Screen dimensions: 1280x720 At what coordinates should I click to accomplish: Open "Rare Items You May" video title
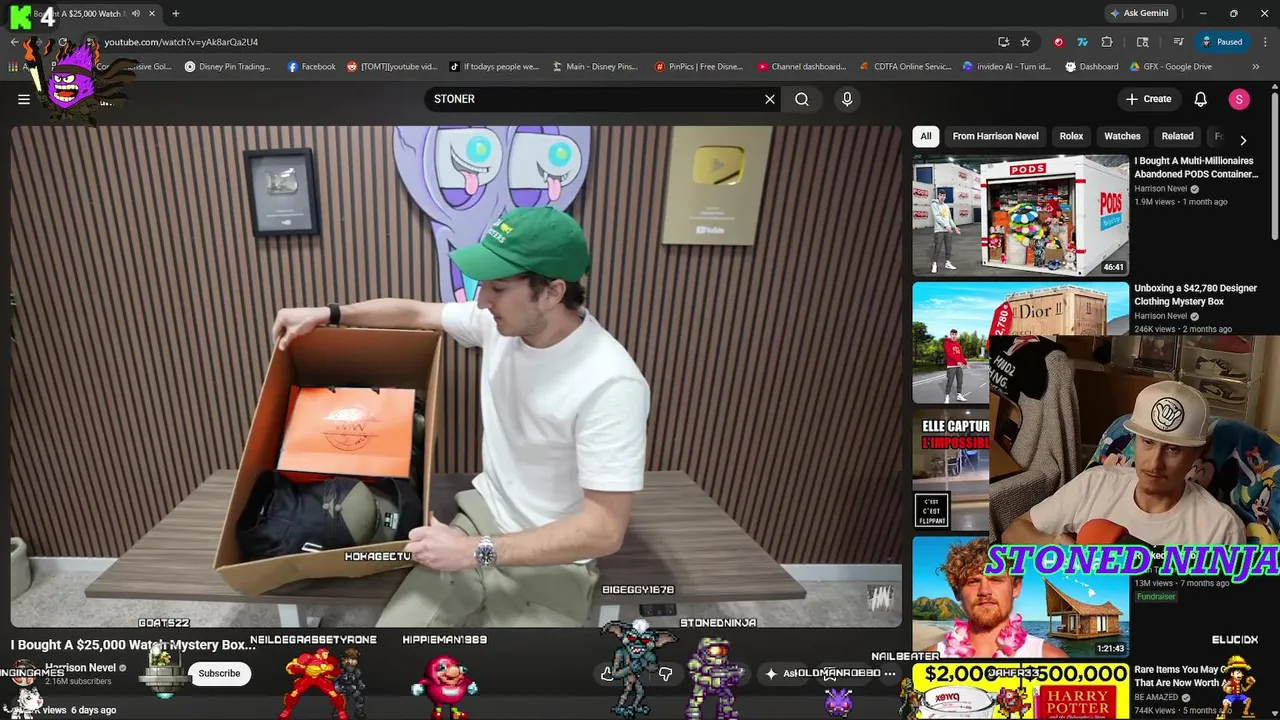coord(1180,676)
